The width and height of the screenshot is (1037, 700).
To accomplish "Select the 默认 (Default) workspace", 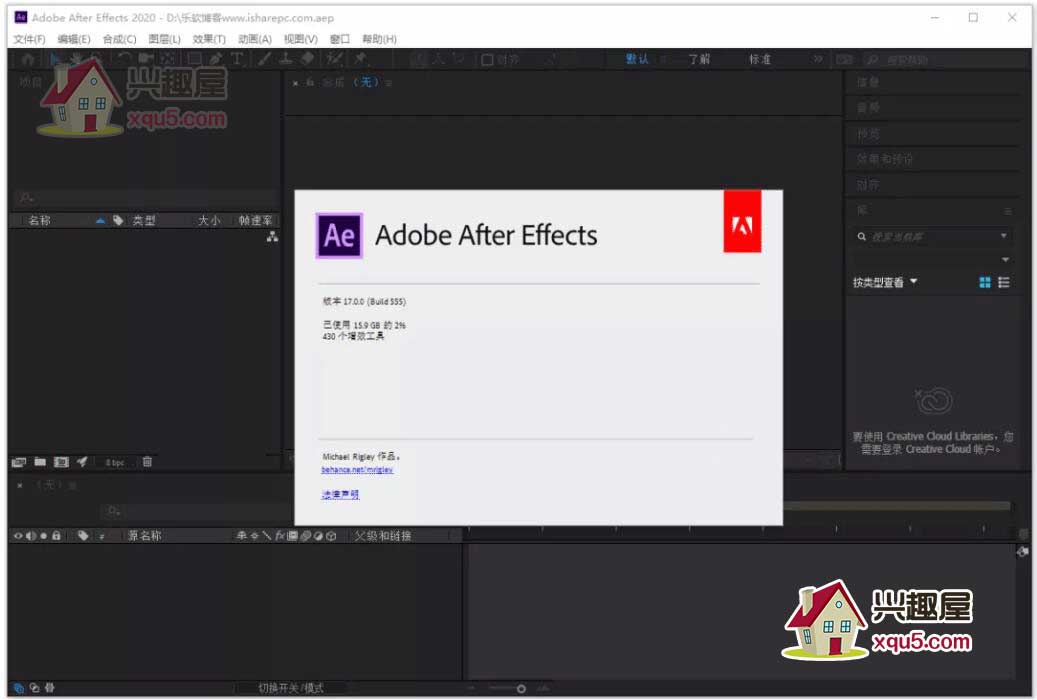I will click(x=636, y=59).
